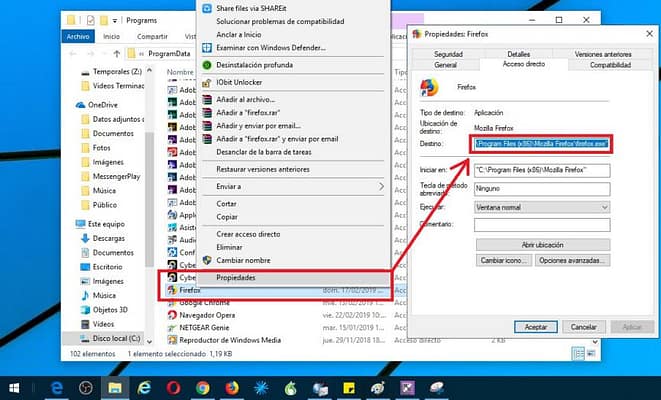Click the Firefox icon in the taskbar

pyautogui.click(x=231, y=387)
